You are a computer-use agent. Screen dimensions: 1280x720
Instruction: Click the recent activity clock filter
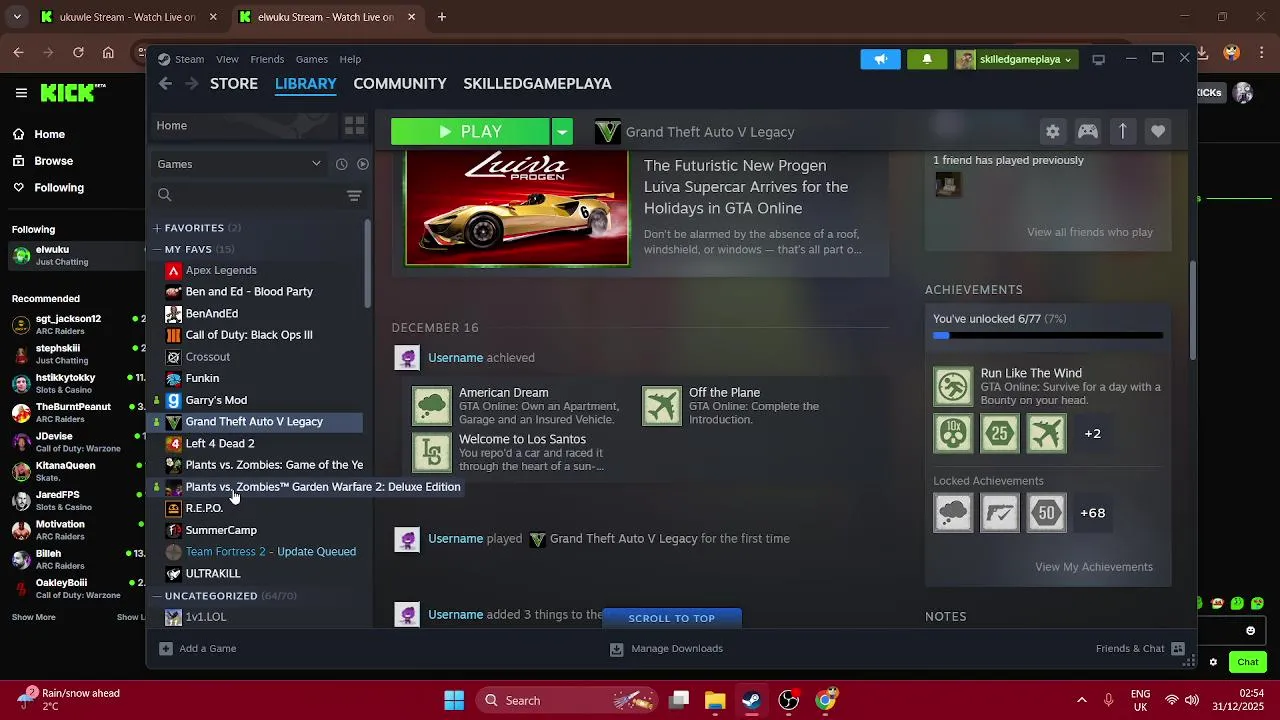point(342,164)
